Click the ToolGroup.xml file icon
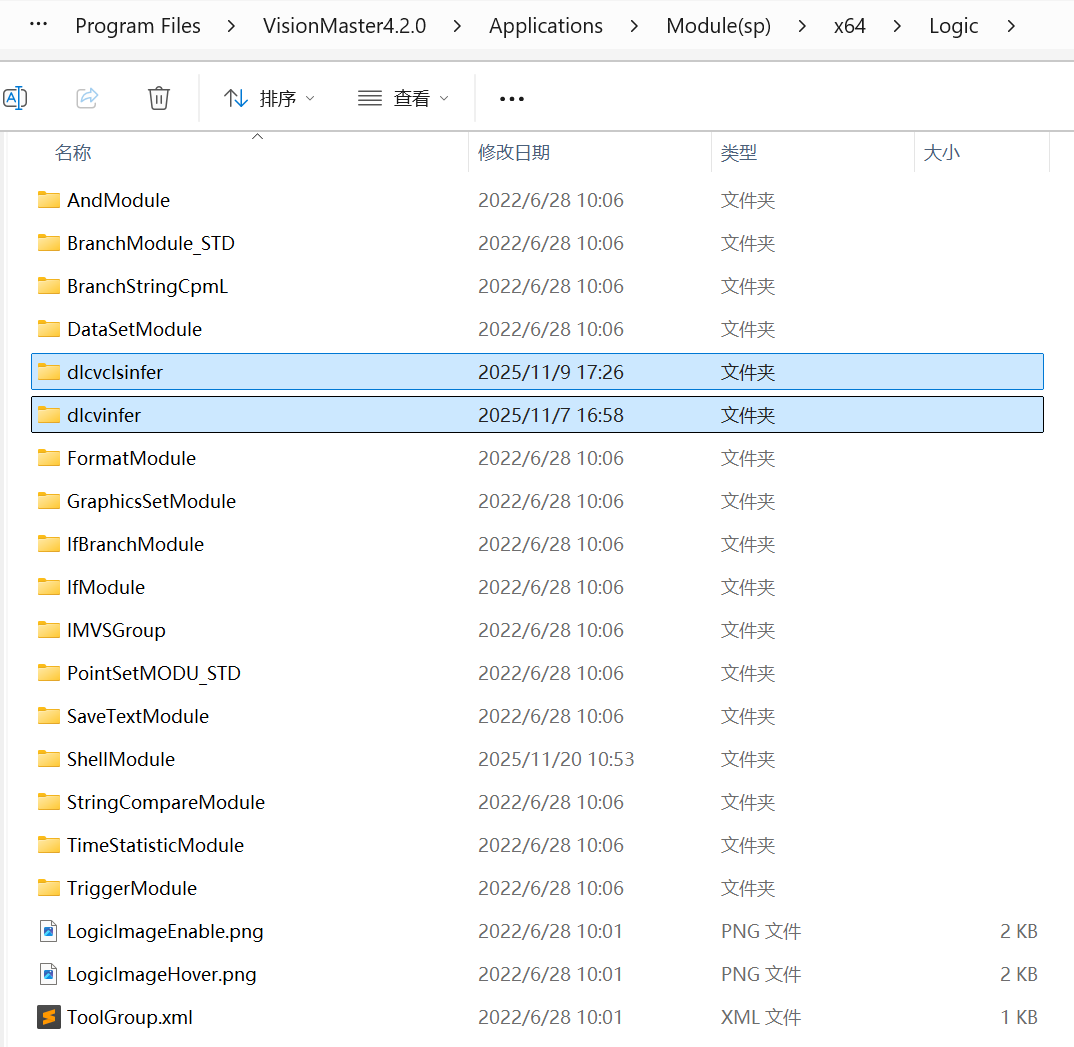 (x=49, y=1017)
